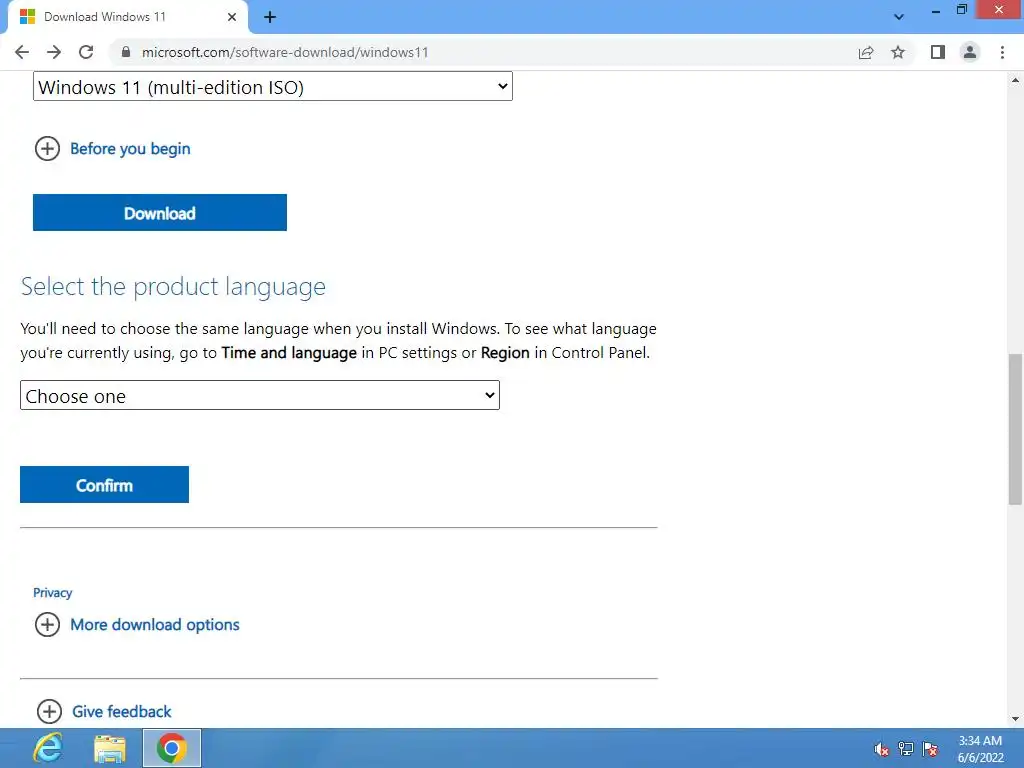Open the Privacy link
This screenshot has height=768, width=1024.
tap(52, 592)
